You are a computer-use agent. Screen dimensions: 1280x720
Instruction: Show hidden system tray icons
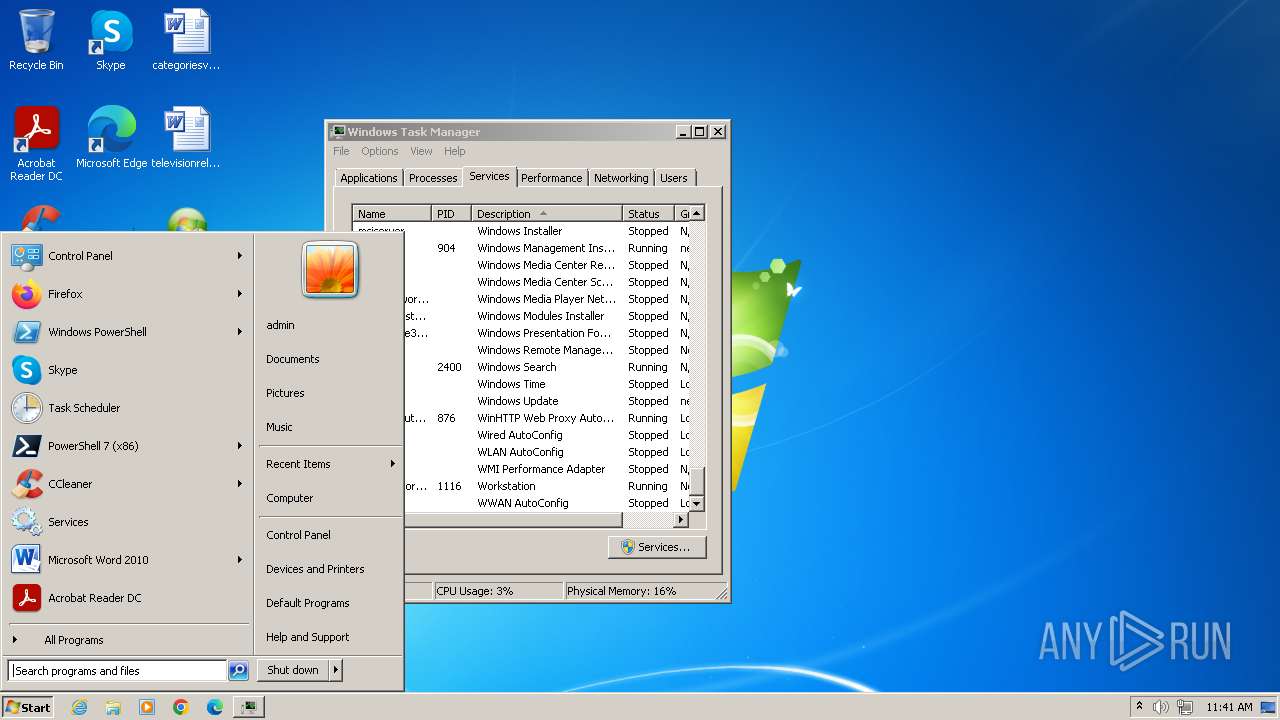1139,707
